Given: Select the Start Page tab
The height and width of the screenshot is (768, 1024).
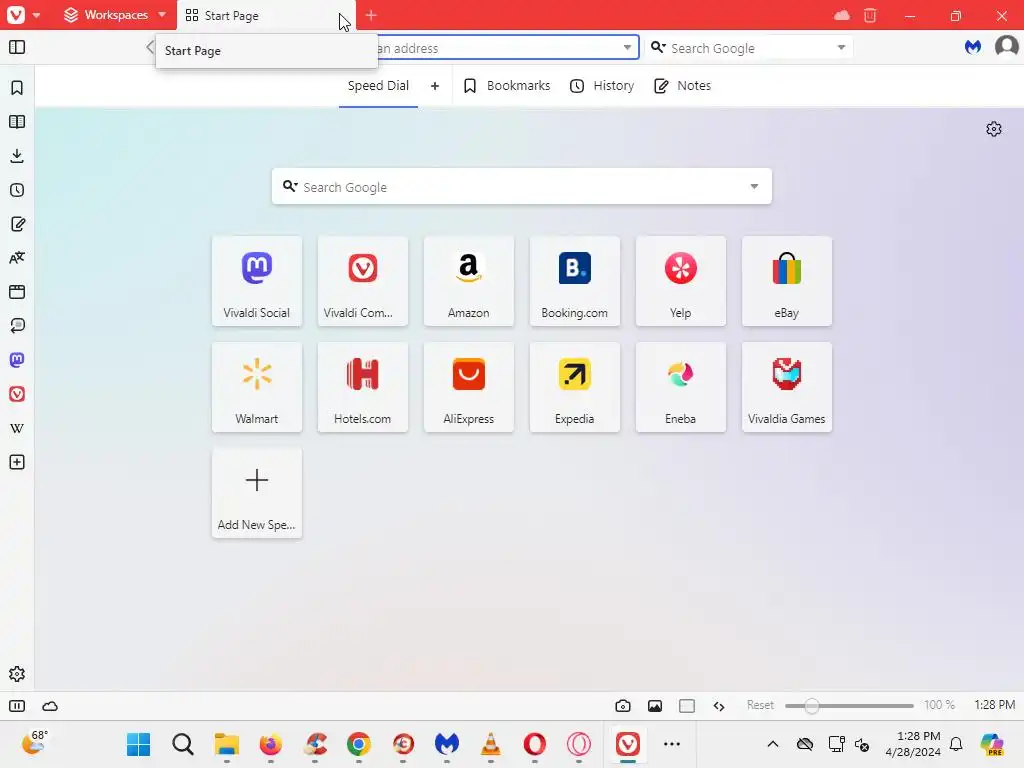Looking at the screenshot, I should [x=266, y=16].
